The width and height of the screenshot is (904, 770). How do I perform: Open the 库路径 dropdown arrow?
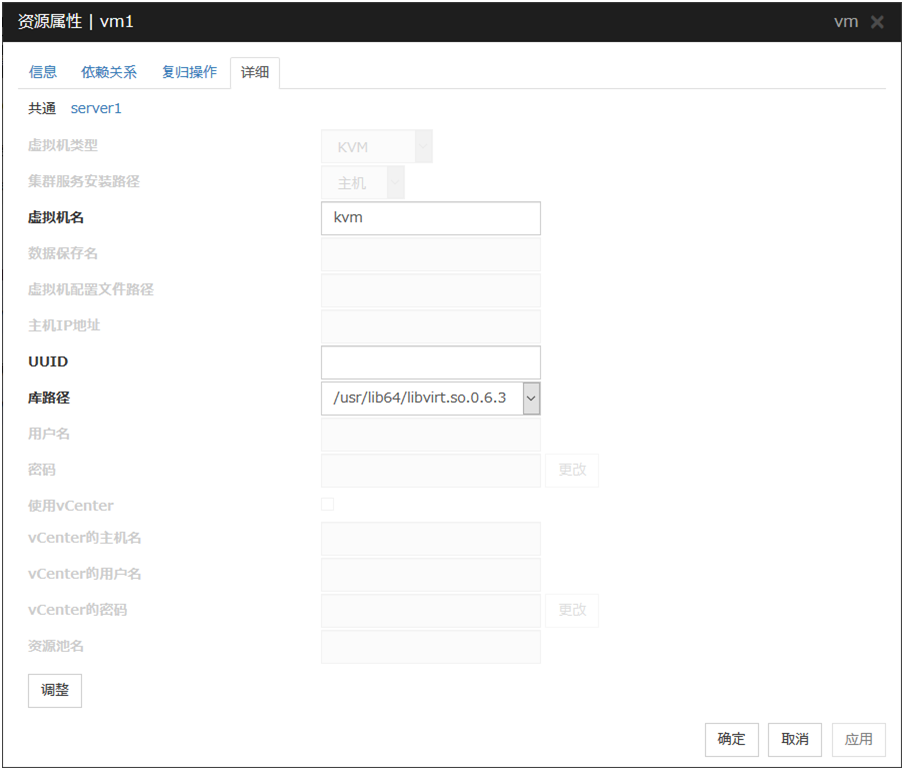coord(531,398)
